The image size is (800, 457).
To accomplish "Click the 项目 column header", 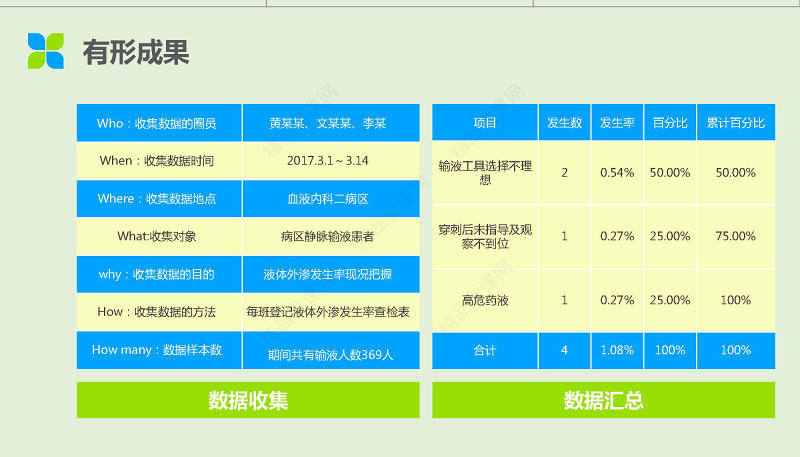I will click(x=485, y=123).
